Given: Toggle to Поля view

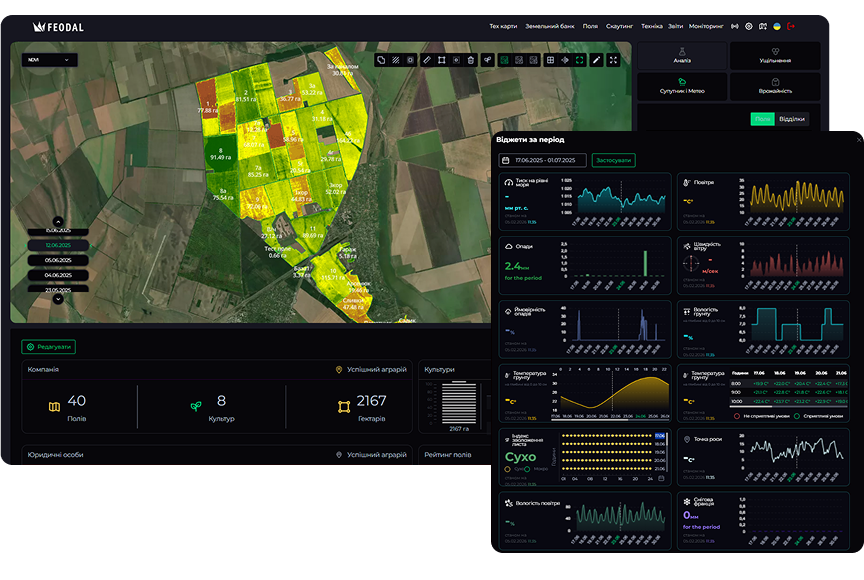Looking at the screenshot, I should click(763, 119).
